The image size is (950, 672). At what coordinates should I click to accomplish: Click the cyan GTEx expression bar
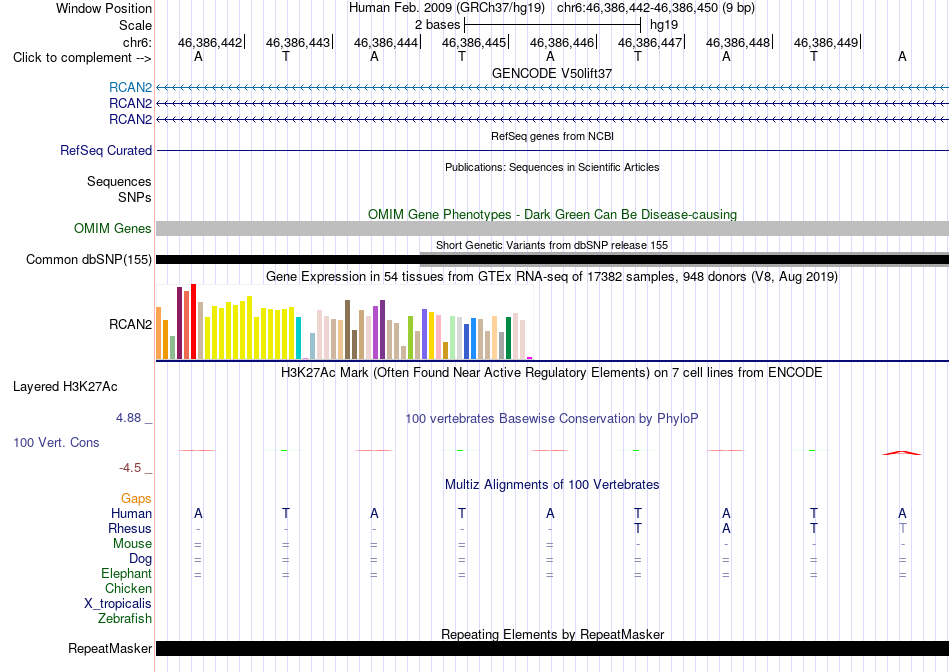(x=298, y=338)
